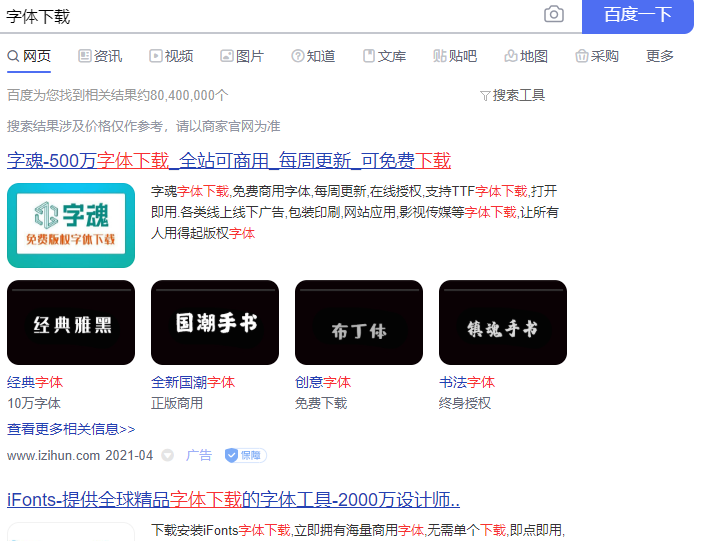Click the 贴吧 icon

click(440, 56)
